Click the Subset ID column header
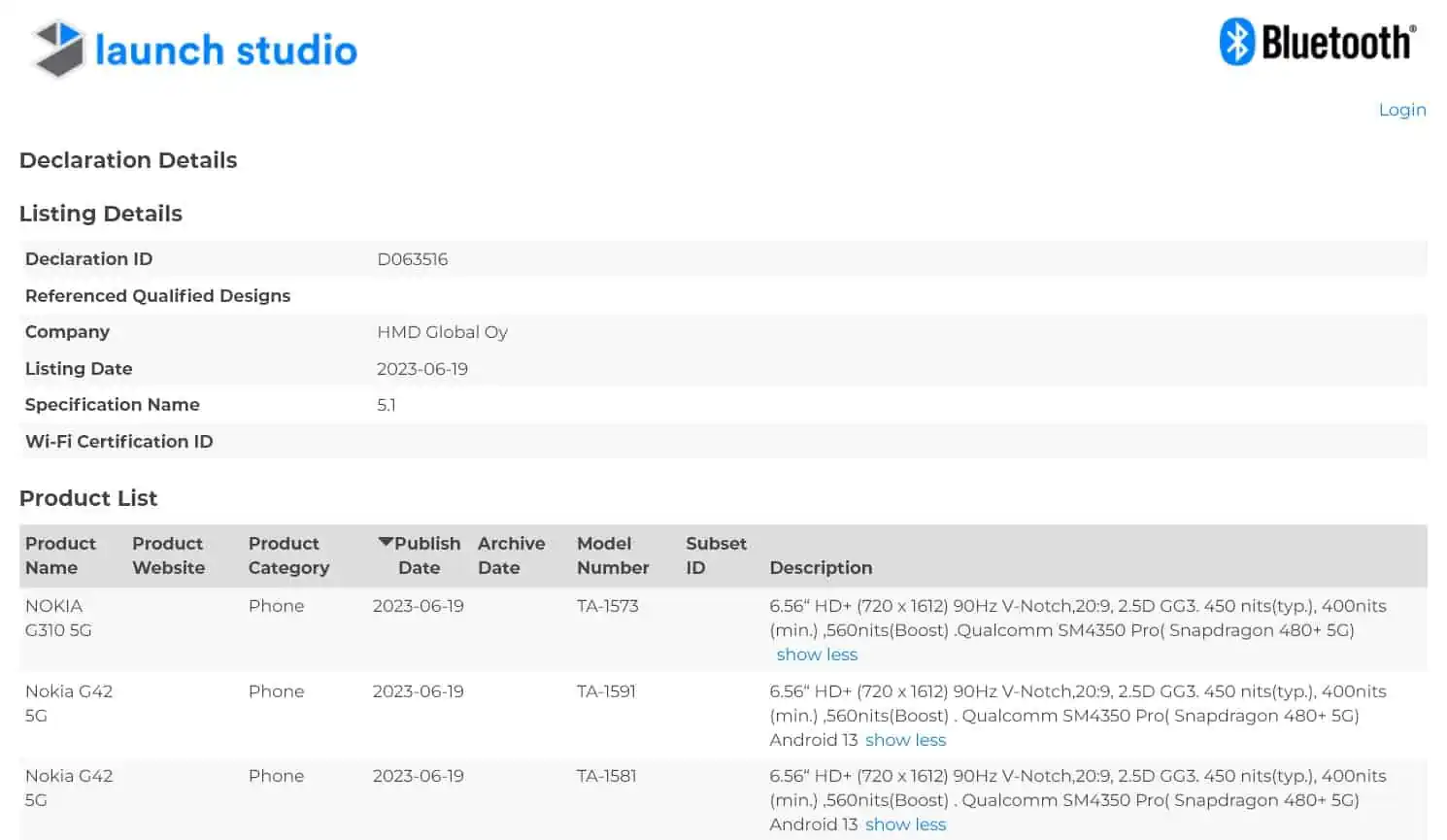 coord(716,555)
